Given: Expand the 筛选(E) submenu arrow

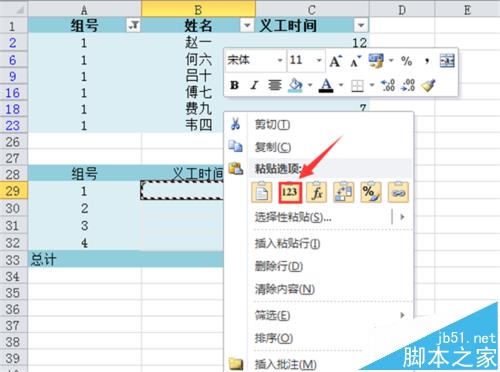Looking at the screenshot, I should [402, 315].
